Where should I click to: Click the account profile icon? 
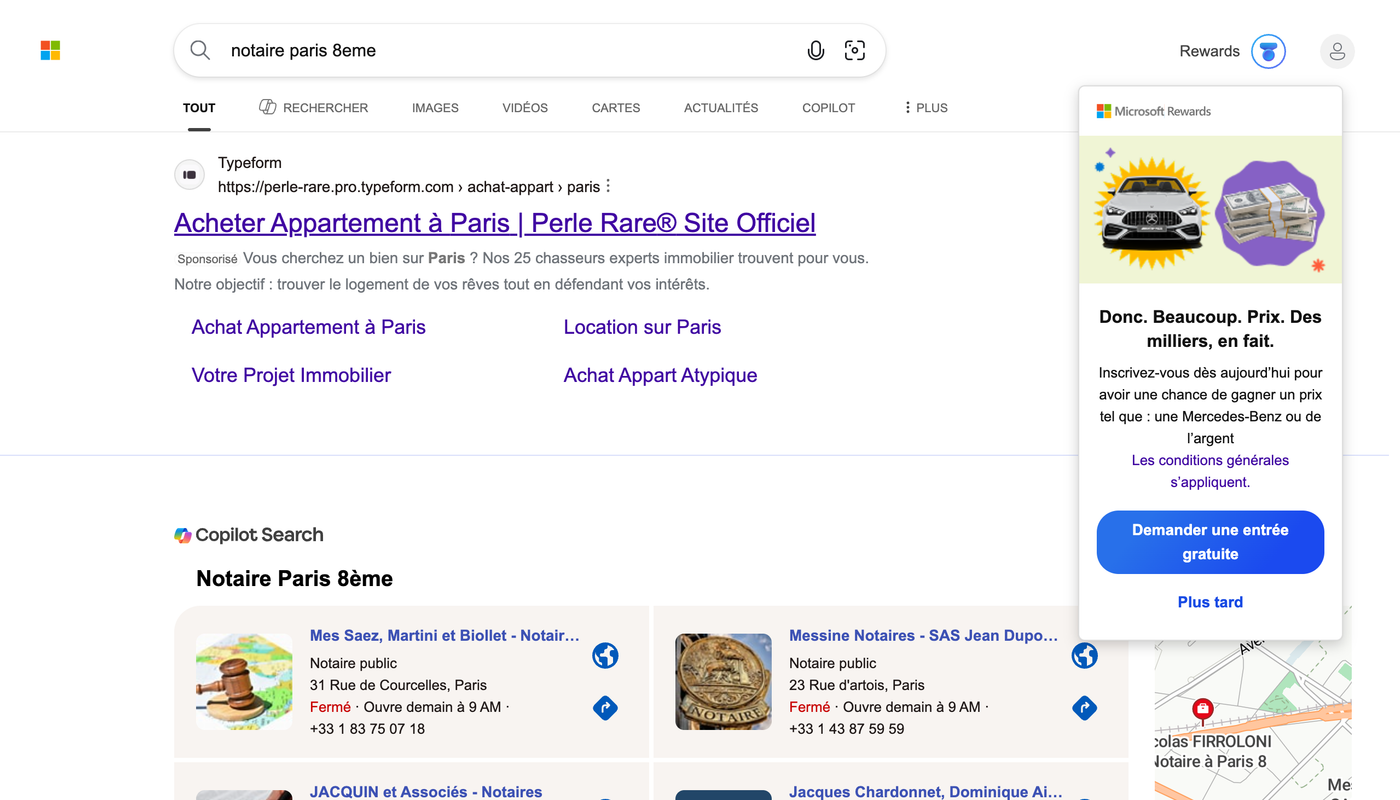coord(1337,51)
